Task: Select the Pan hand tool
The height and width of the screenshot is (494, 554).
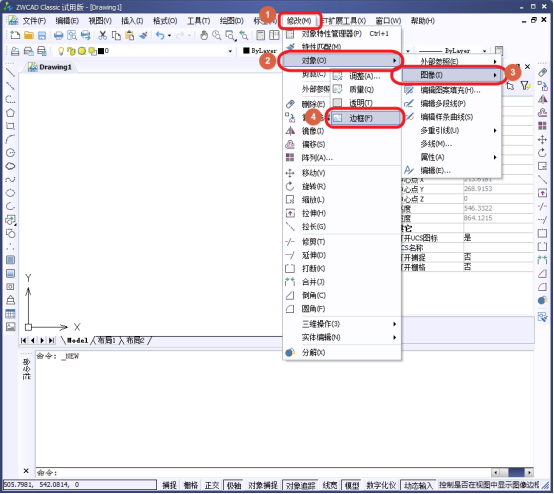Action: (x=204, y=35)
